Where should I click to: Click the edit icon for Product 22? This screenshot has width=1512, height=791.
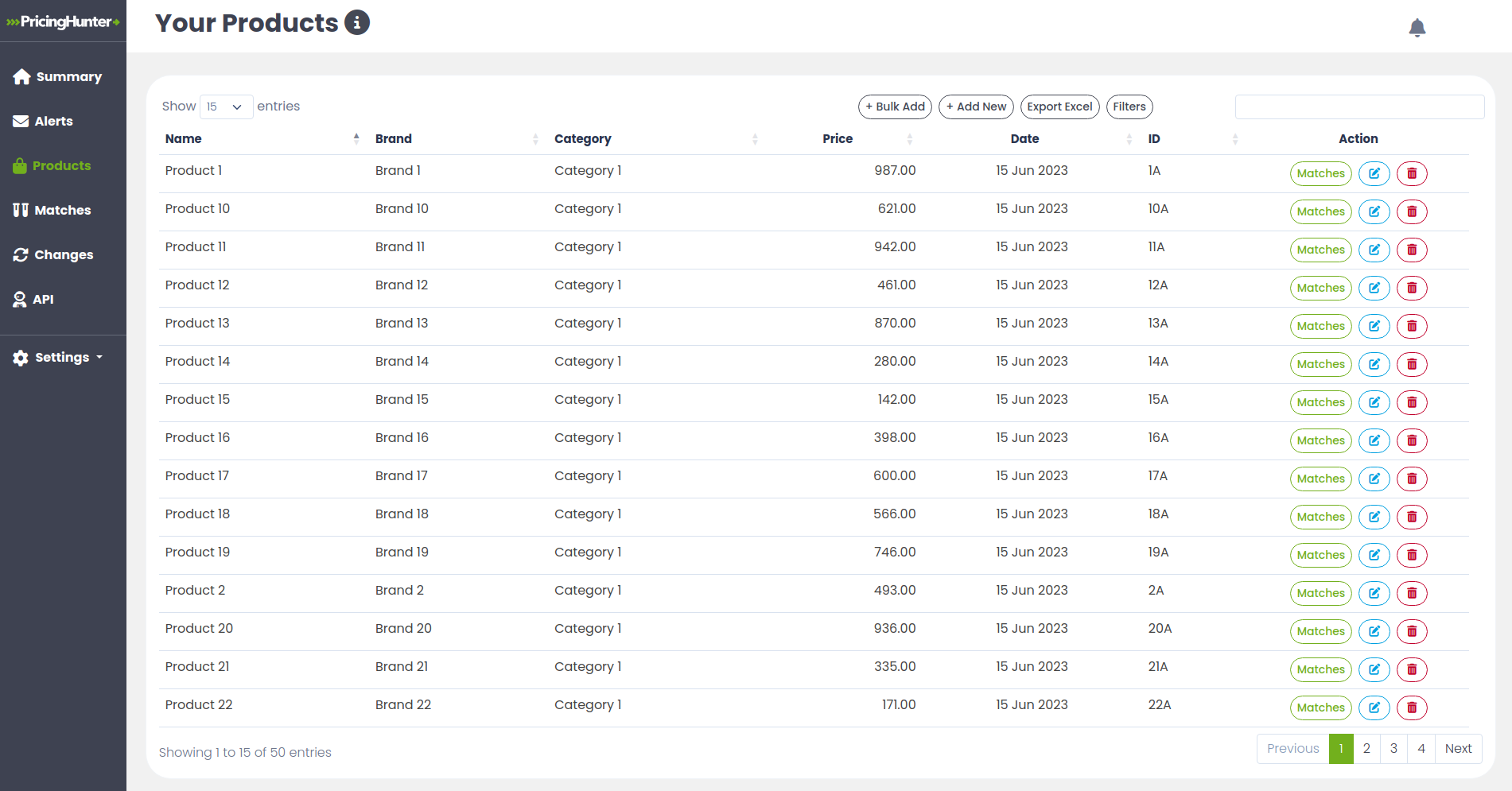click(1374, 708)
